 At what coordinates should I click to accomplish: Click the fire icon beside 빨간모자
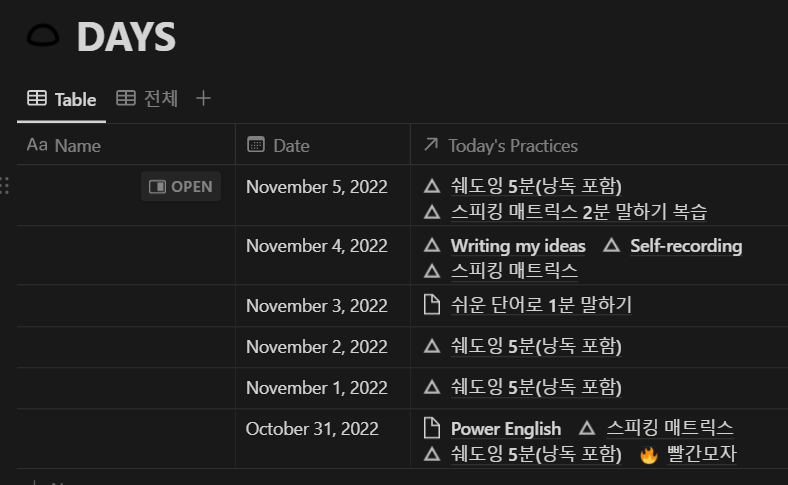pos(649,455)
